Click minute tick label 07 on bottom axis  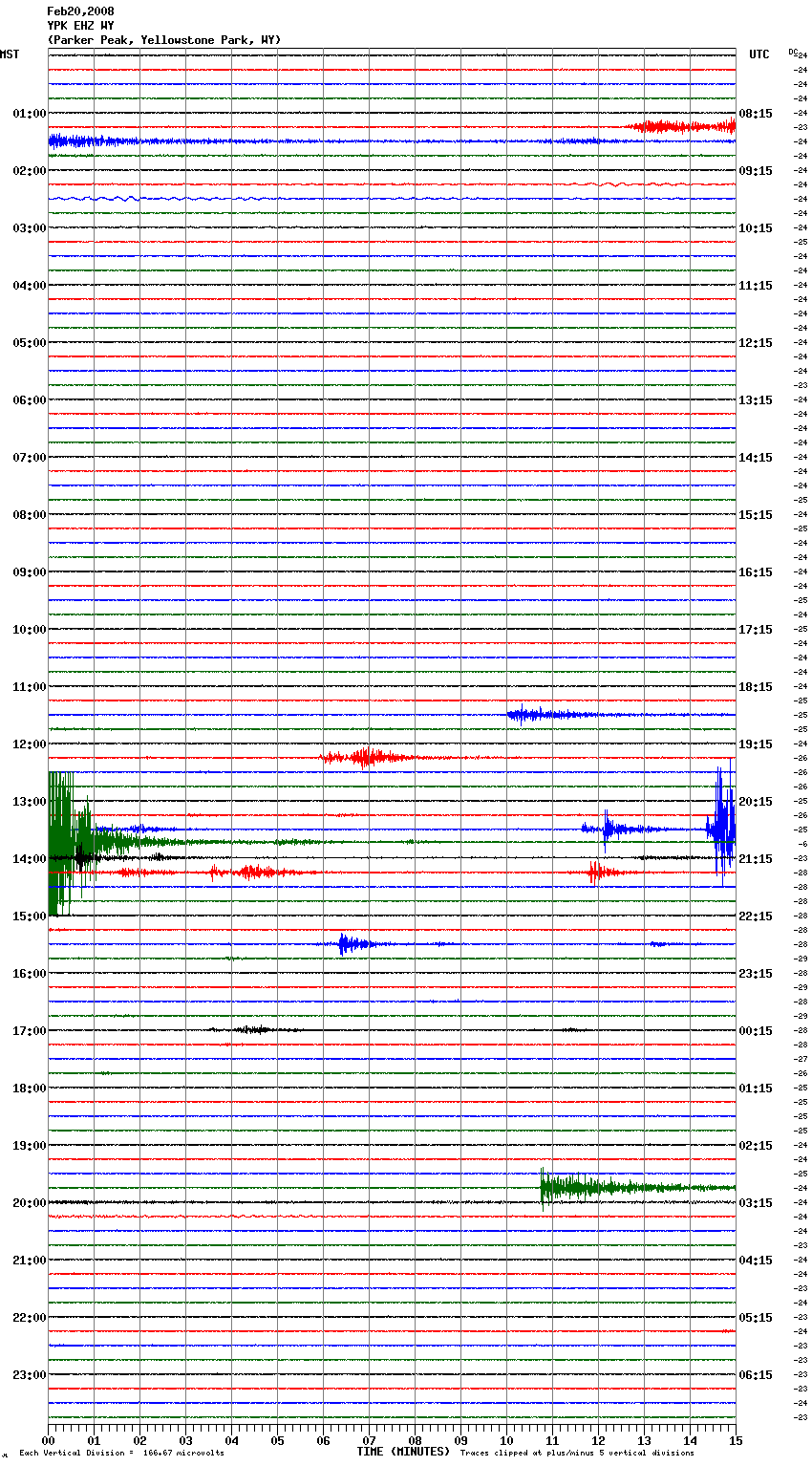[x=370, y=1440]
